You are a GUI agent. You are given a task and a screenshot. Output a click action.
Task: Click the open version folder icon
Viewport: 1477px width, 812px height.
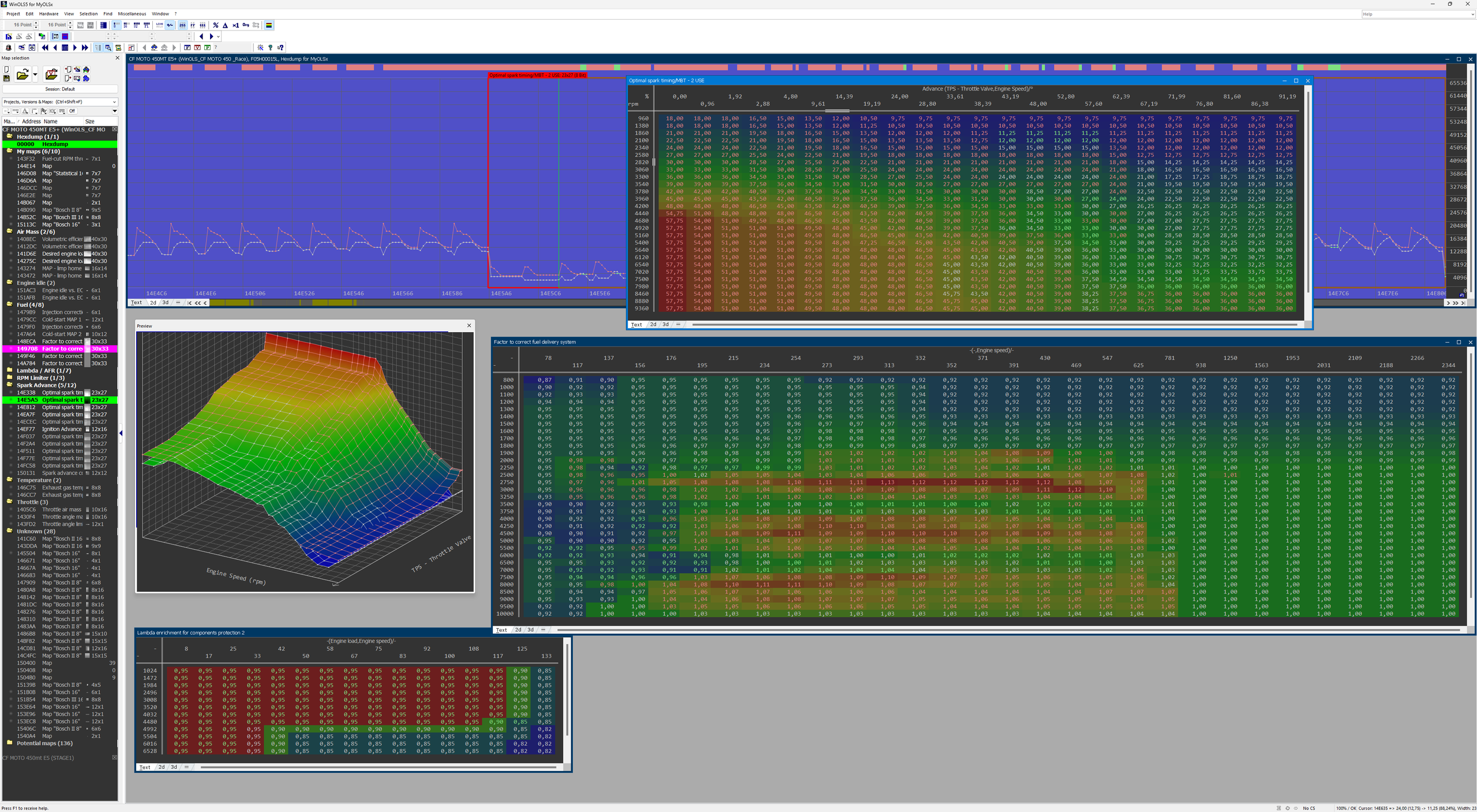click(x=51, y=74)
